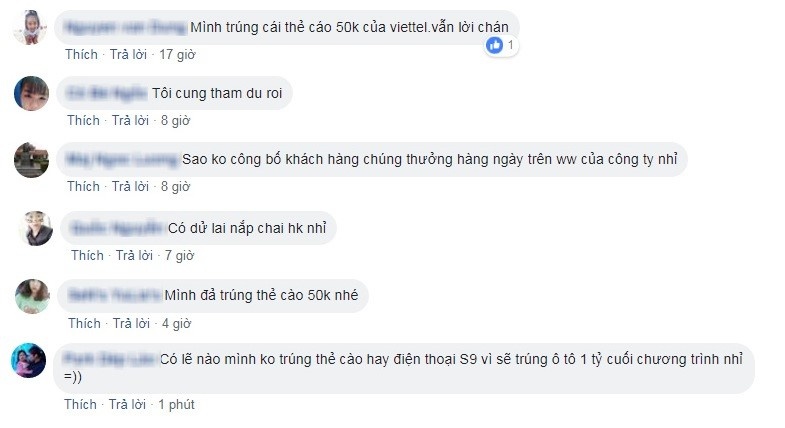This screenshot has width=785, height=428.
Task: Click Trả lời under the Viettel 50k comment
Action: pos(129,54)
